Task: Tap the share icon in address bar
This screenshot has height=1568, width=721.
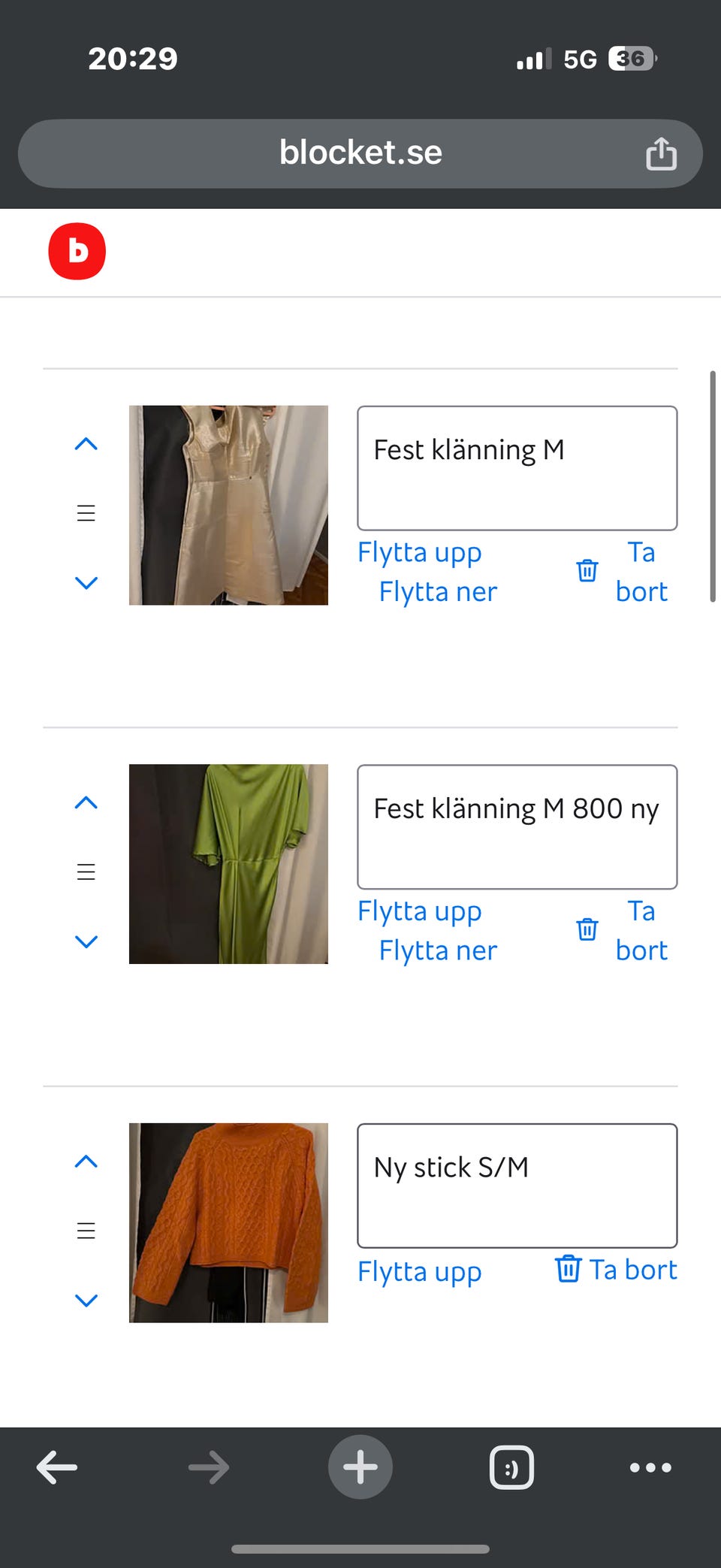Action: point(661,153)
